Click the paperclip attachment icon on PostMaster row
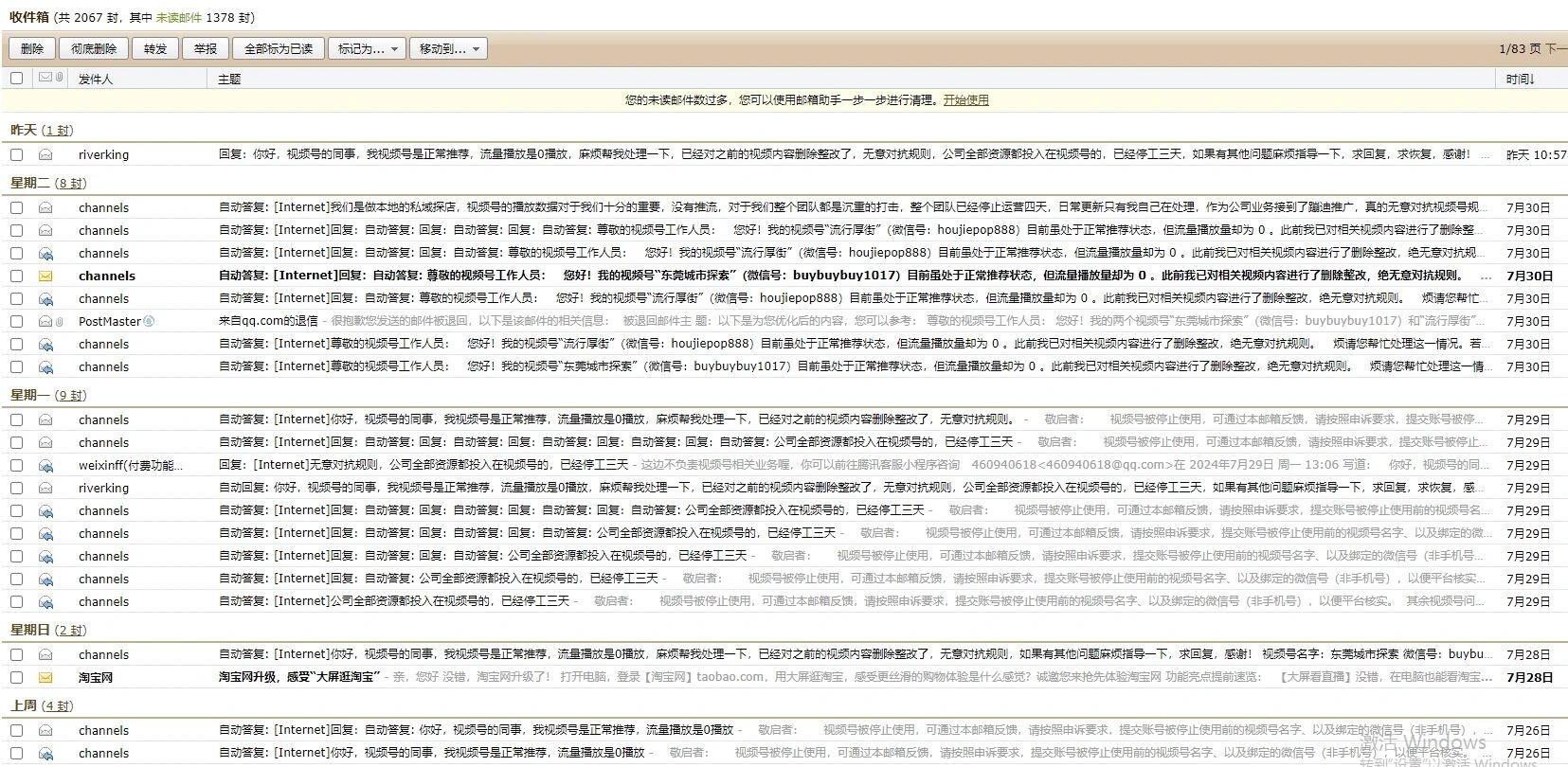 point(59,321)
